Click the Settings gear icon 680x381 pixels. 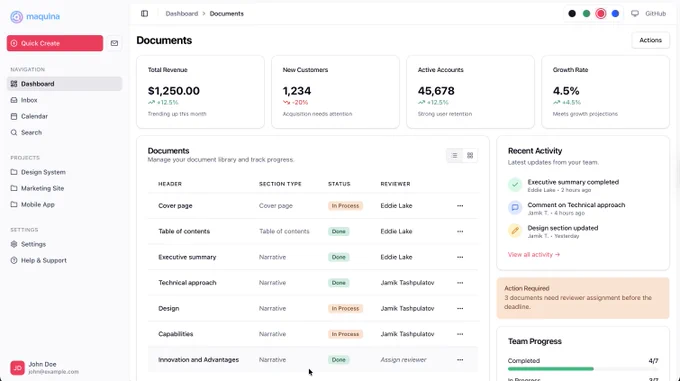pos(14,244)
